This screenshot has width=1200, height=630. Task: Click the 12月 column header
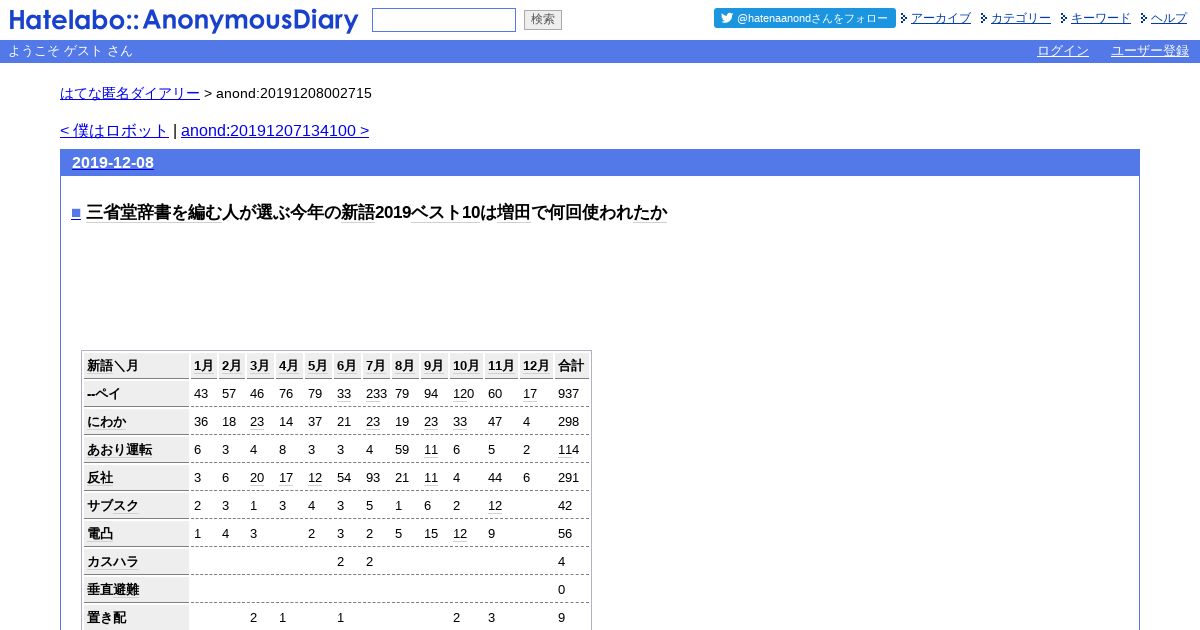click(536, 366)
